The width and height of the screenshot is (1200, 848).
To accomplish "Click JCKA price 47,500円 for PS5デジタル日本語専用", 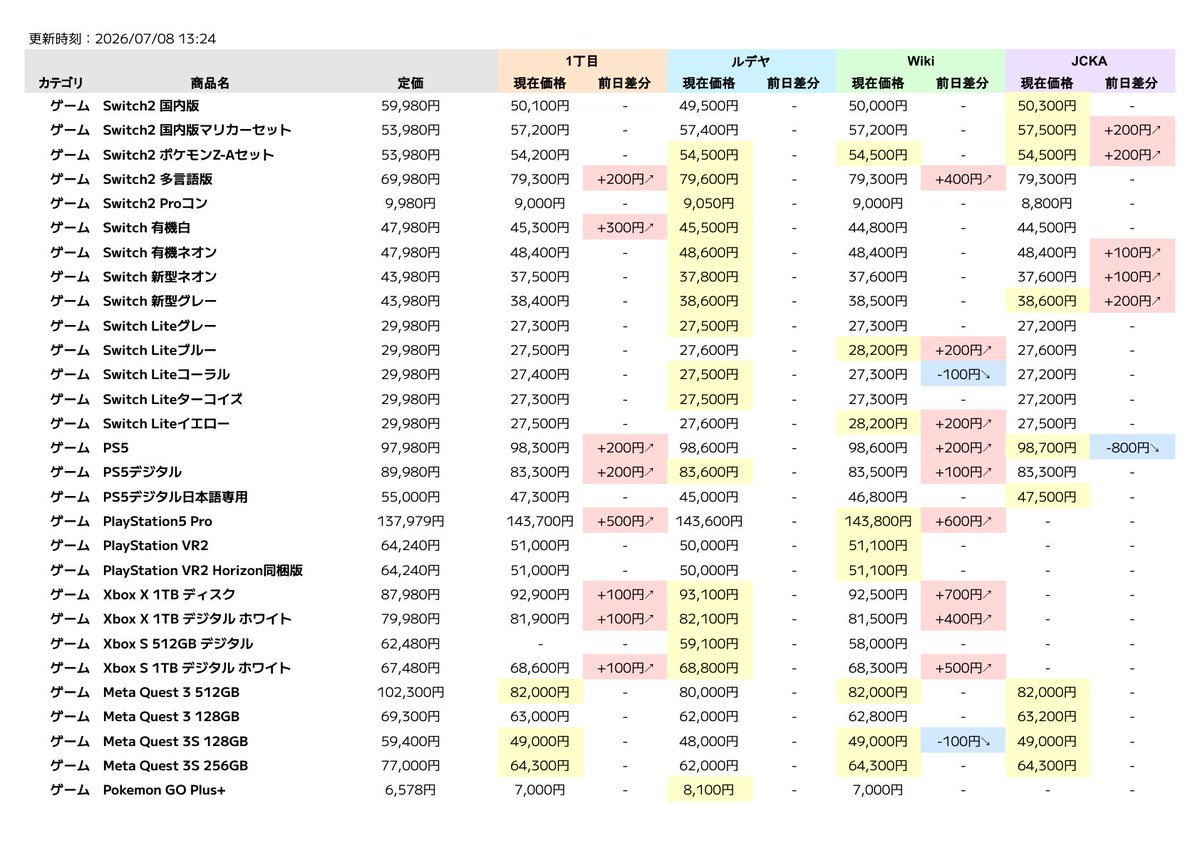I will pos(1047,497).
